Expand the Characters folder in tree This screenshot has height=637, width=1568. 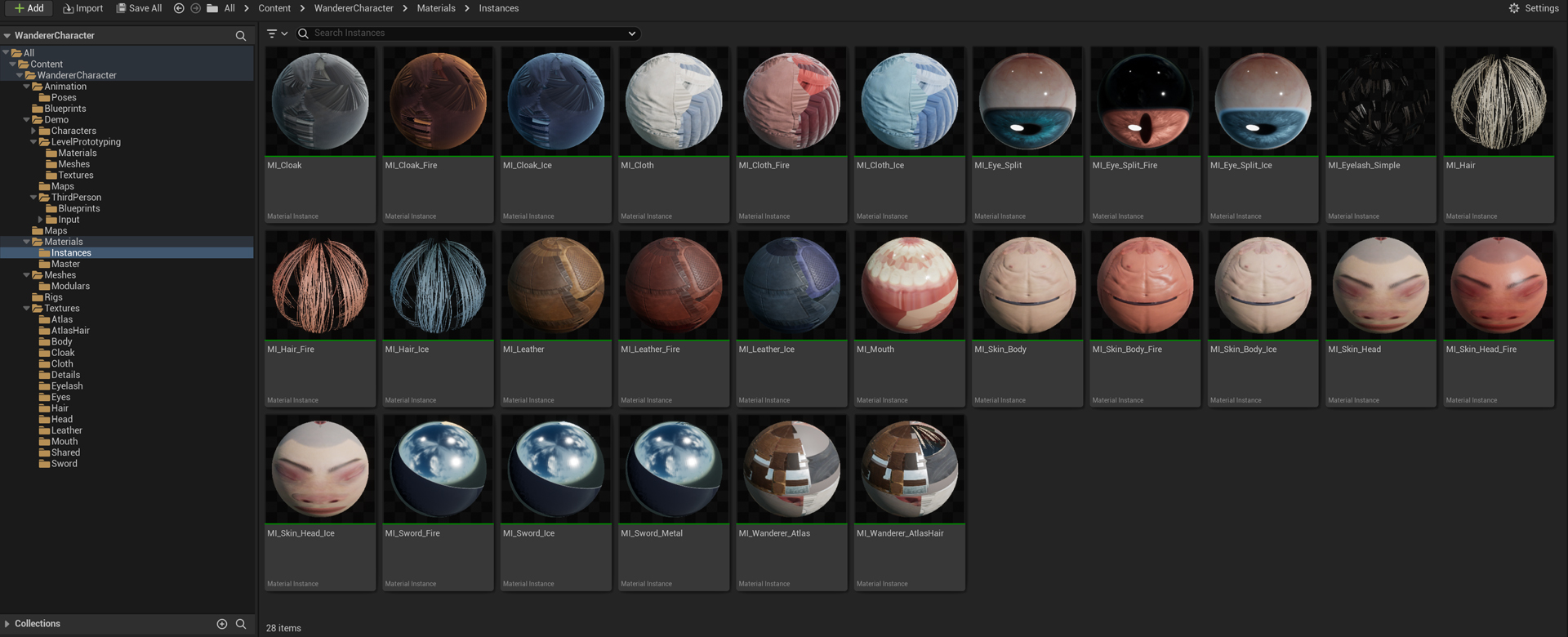[x=33, y=131]
